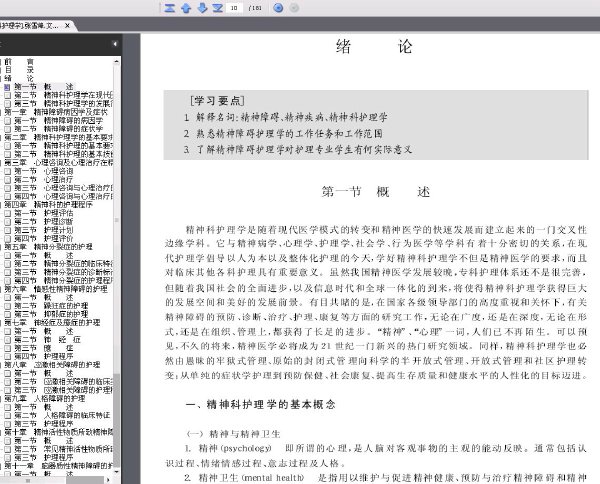This screenshot has height=484, width=600.
Task: Open the 第九章 人格障碍的护理 bookmark
Action: pyautogui.click(x=44, y=398)
